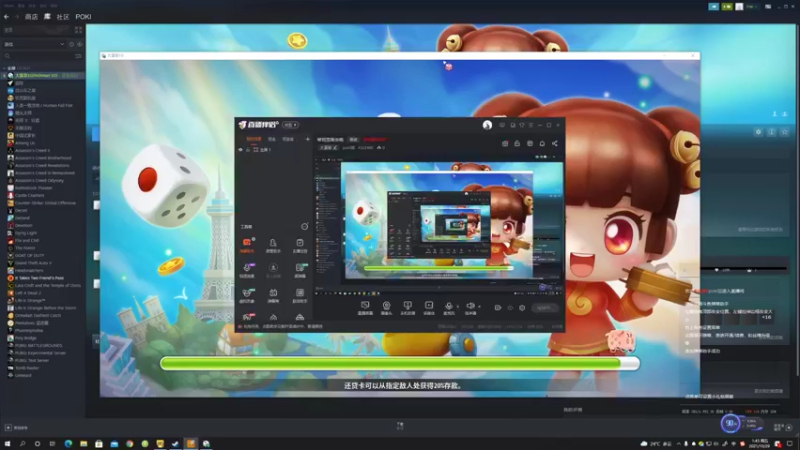Add a camera source icon
This screenshot has height=450, width=800.
(386, 305)
